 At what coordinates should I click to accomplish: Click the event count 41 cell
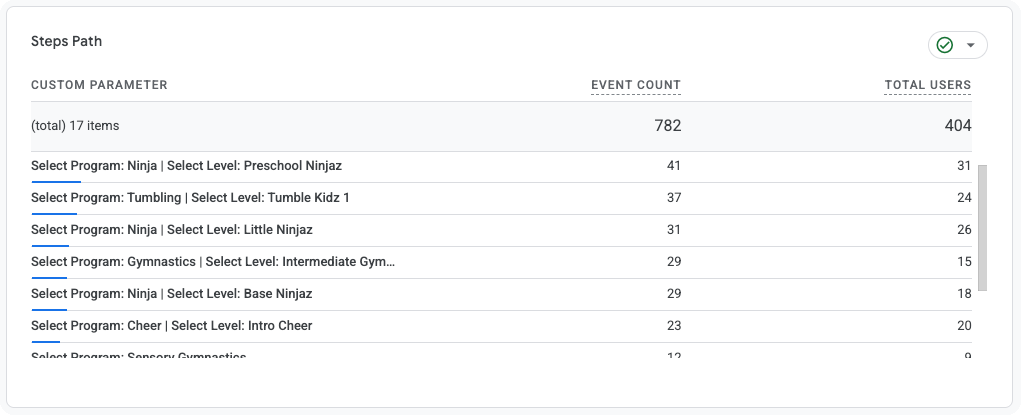[674, 166]
